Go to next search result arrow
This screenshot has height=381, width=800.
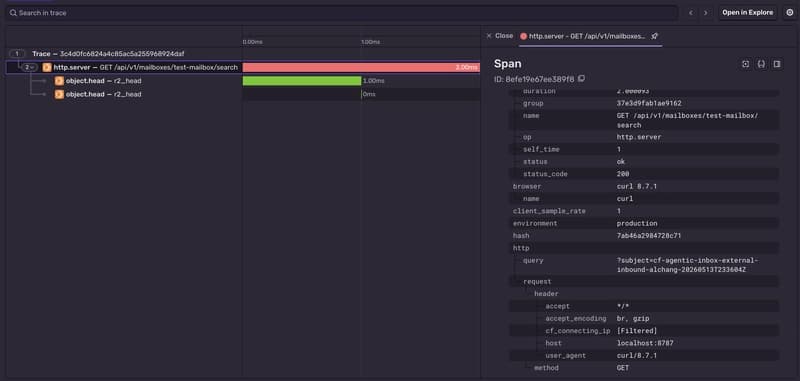point(706,13)
